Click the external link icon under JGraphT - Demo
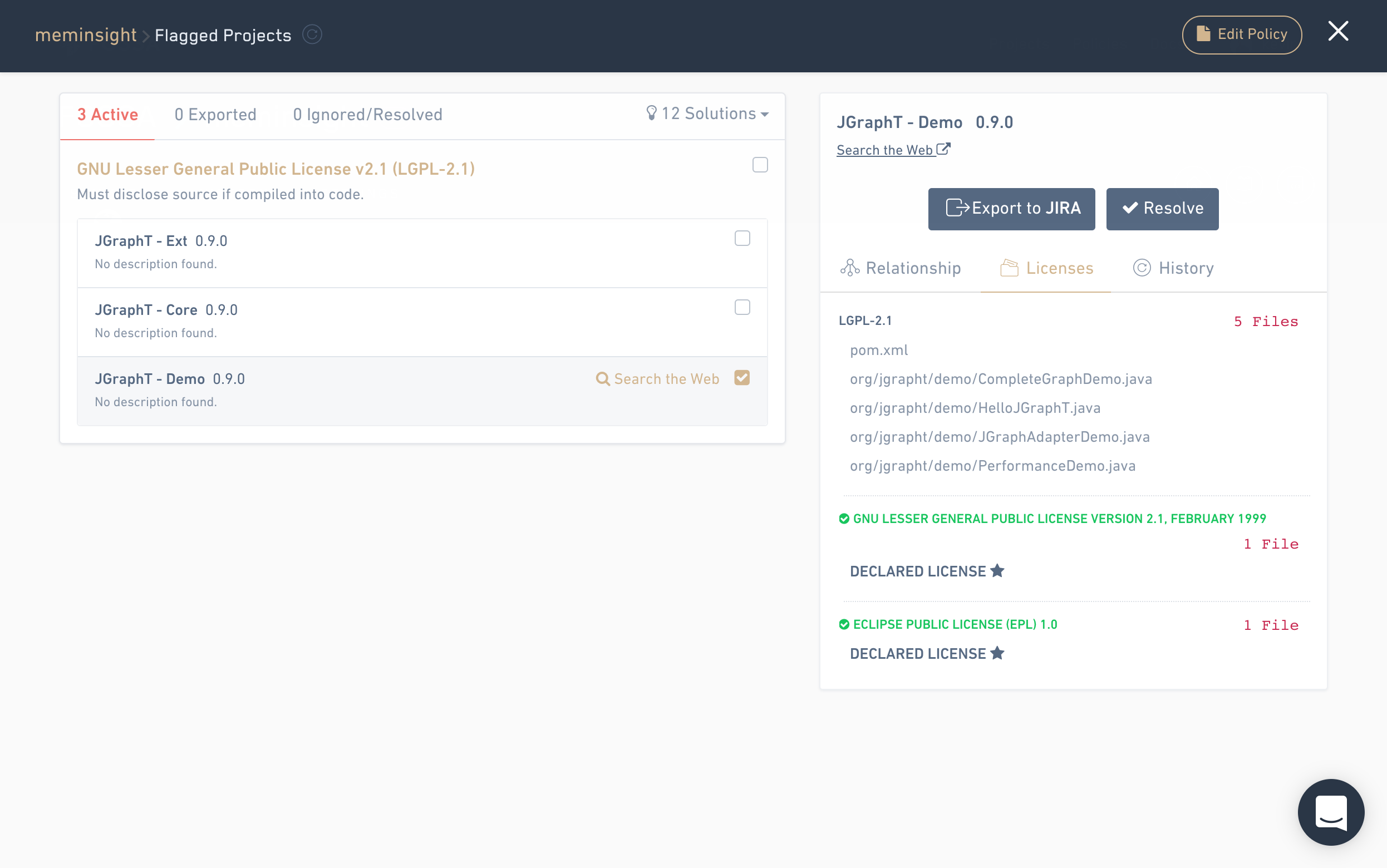This screenshot has width=1387, height=868. (x=943, y=149)
